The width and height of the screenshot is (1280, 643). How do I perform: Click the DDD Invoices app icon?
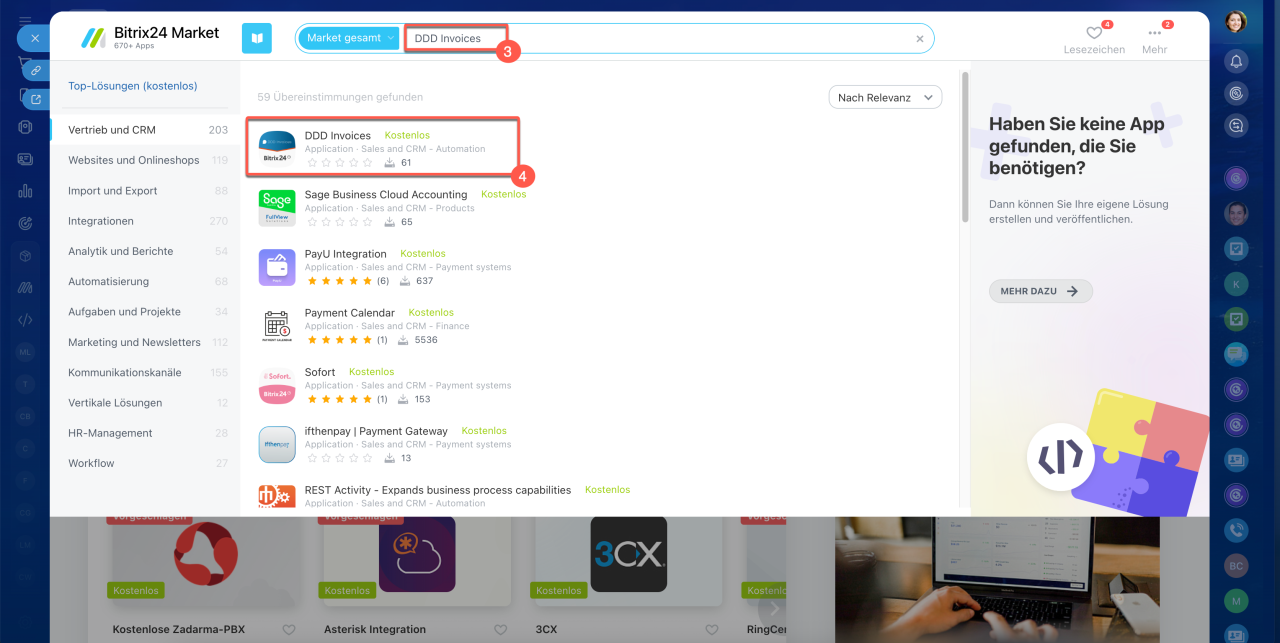pos(277,148)
